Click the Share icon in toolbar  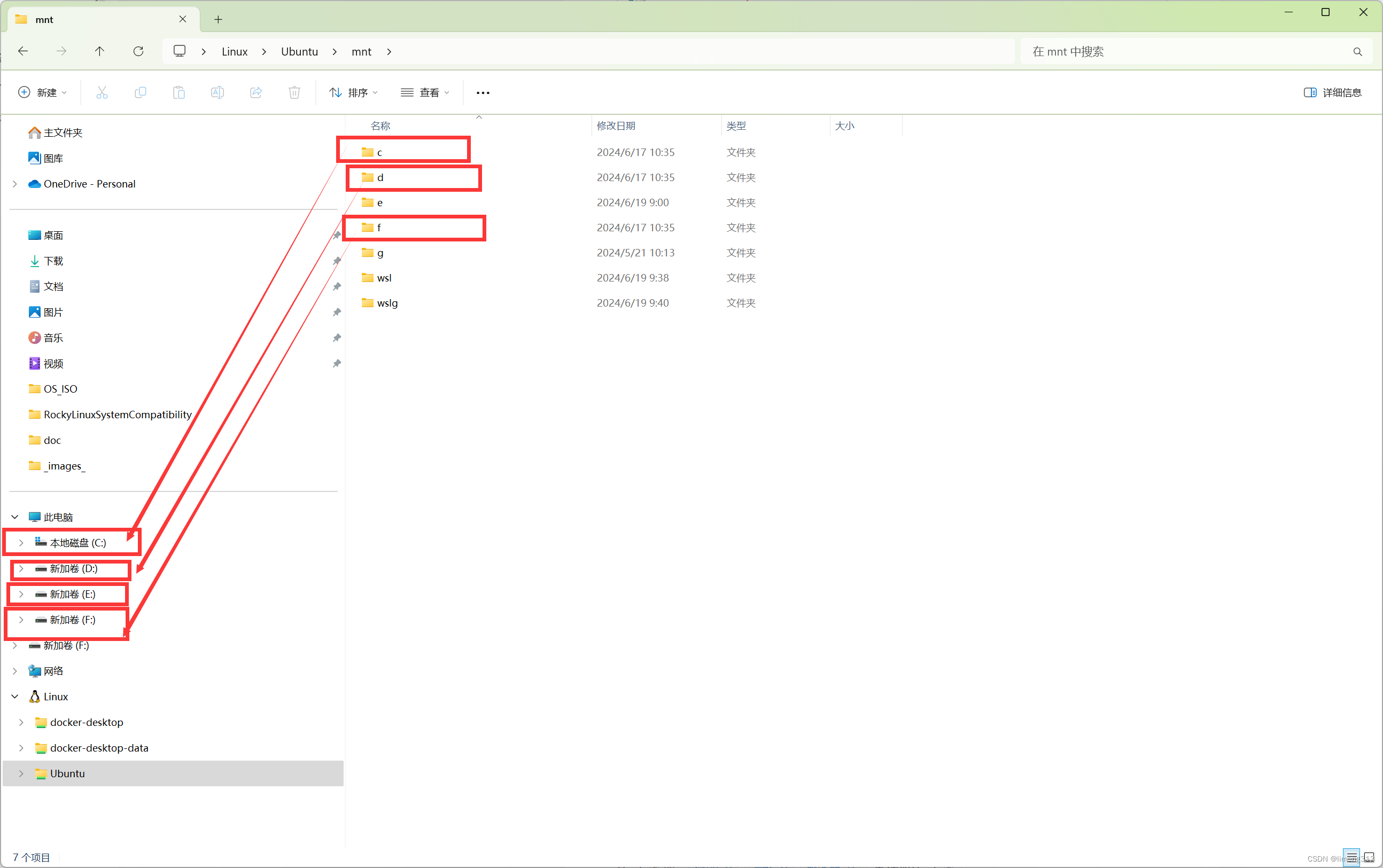pyautogui.click(x=255, y=92)
